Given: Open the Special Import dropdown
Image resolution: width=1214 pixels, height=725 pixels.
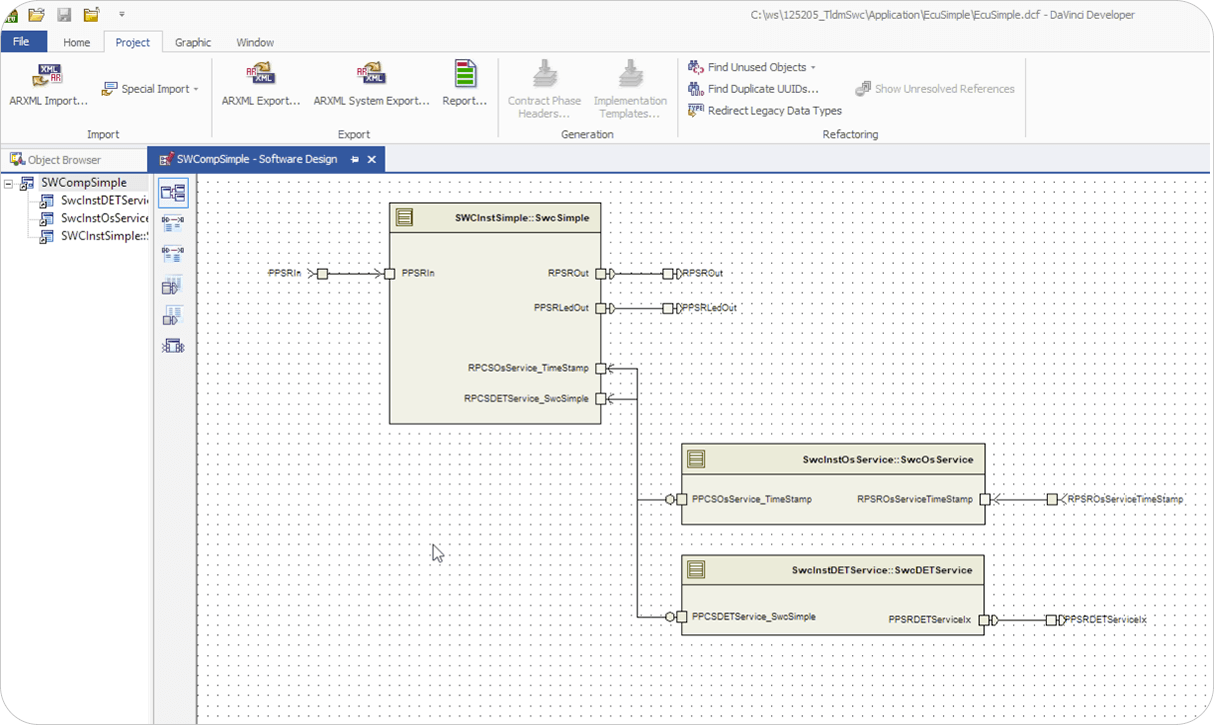Looking at the screenshot, I should click(x=150, y=89).
